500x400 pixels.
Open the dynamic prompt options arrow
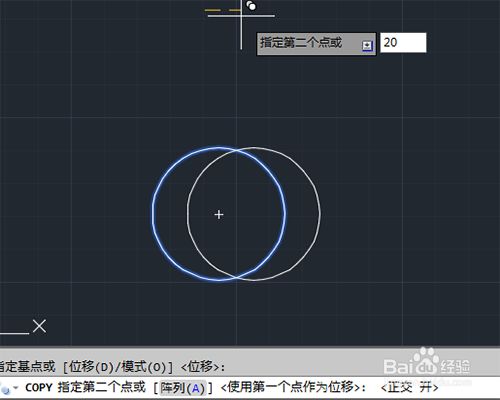[367, 45]
